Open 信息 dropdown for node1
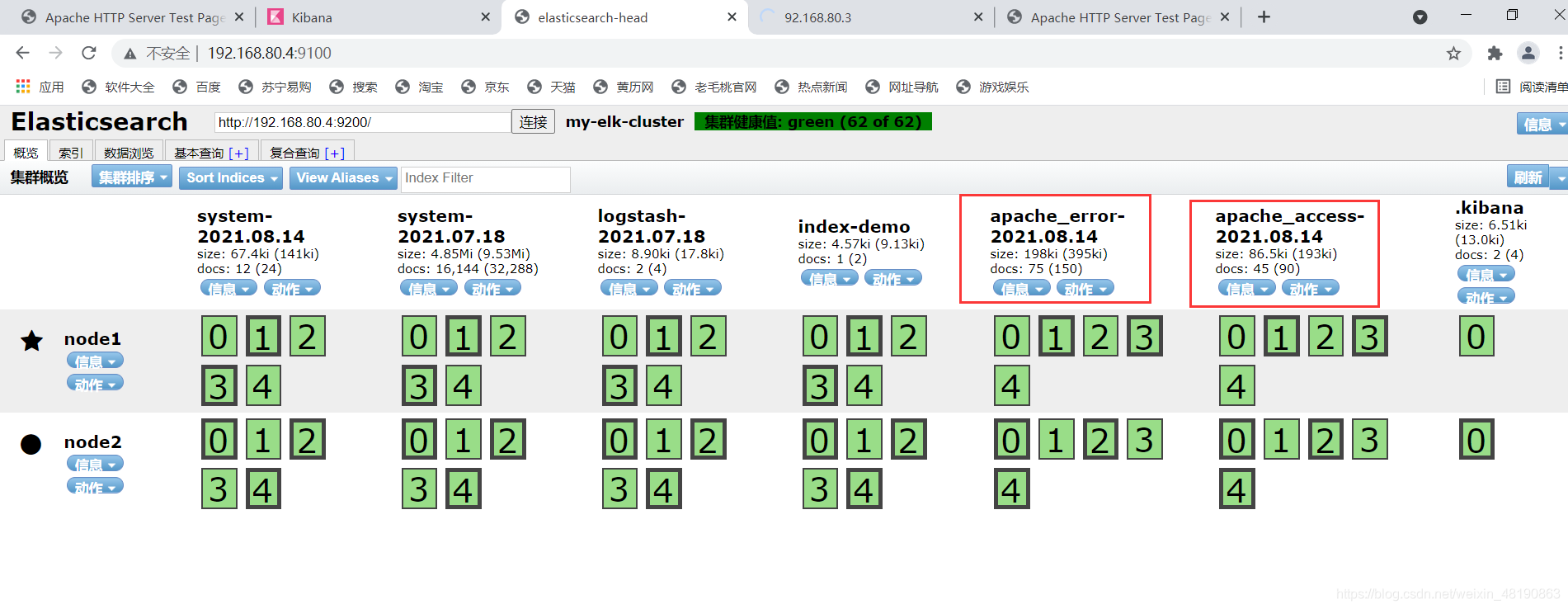1568x609 pixels. (x=95, y=361)
